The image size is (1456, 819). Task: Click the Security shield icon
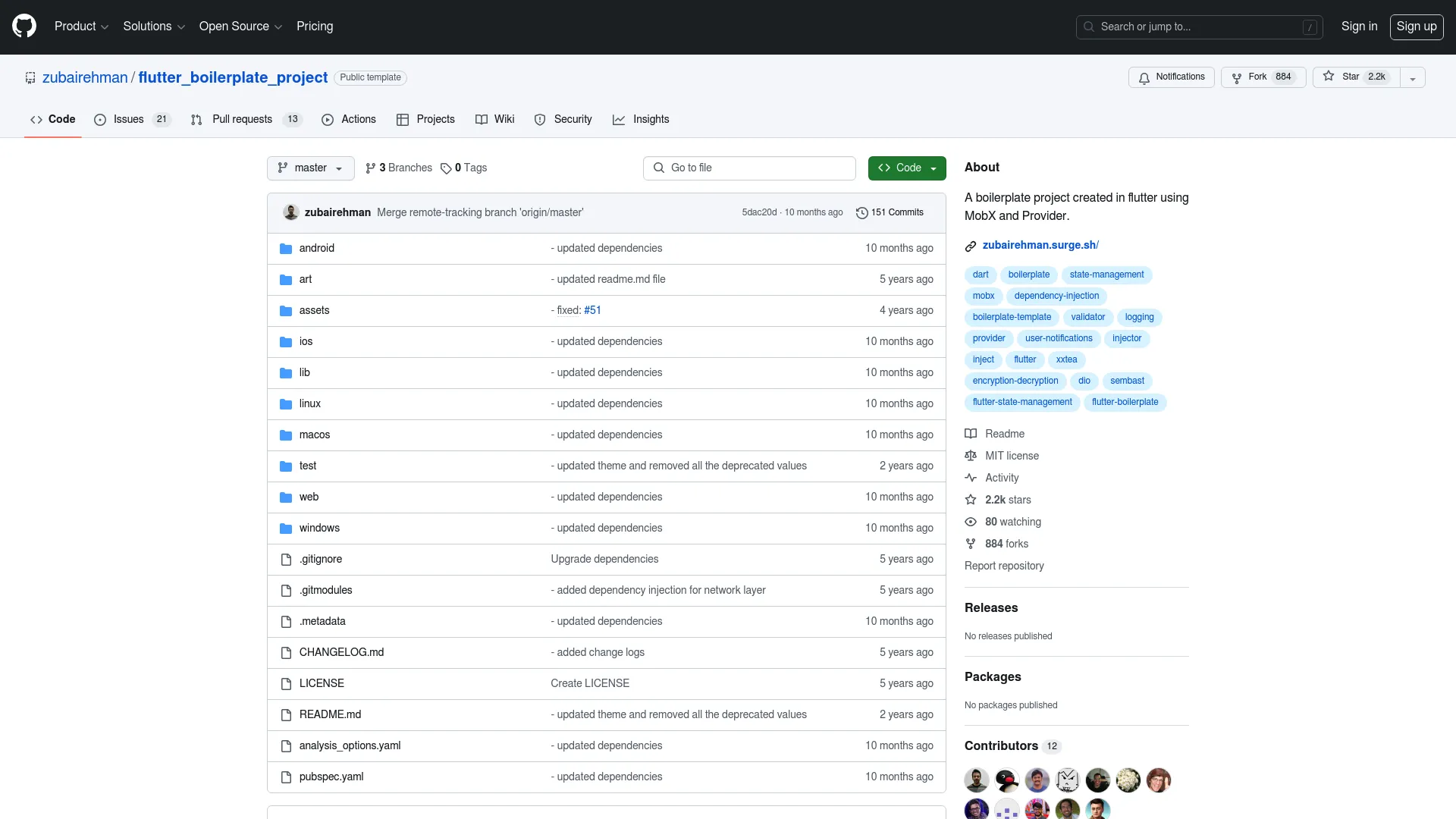coord(539,119)
